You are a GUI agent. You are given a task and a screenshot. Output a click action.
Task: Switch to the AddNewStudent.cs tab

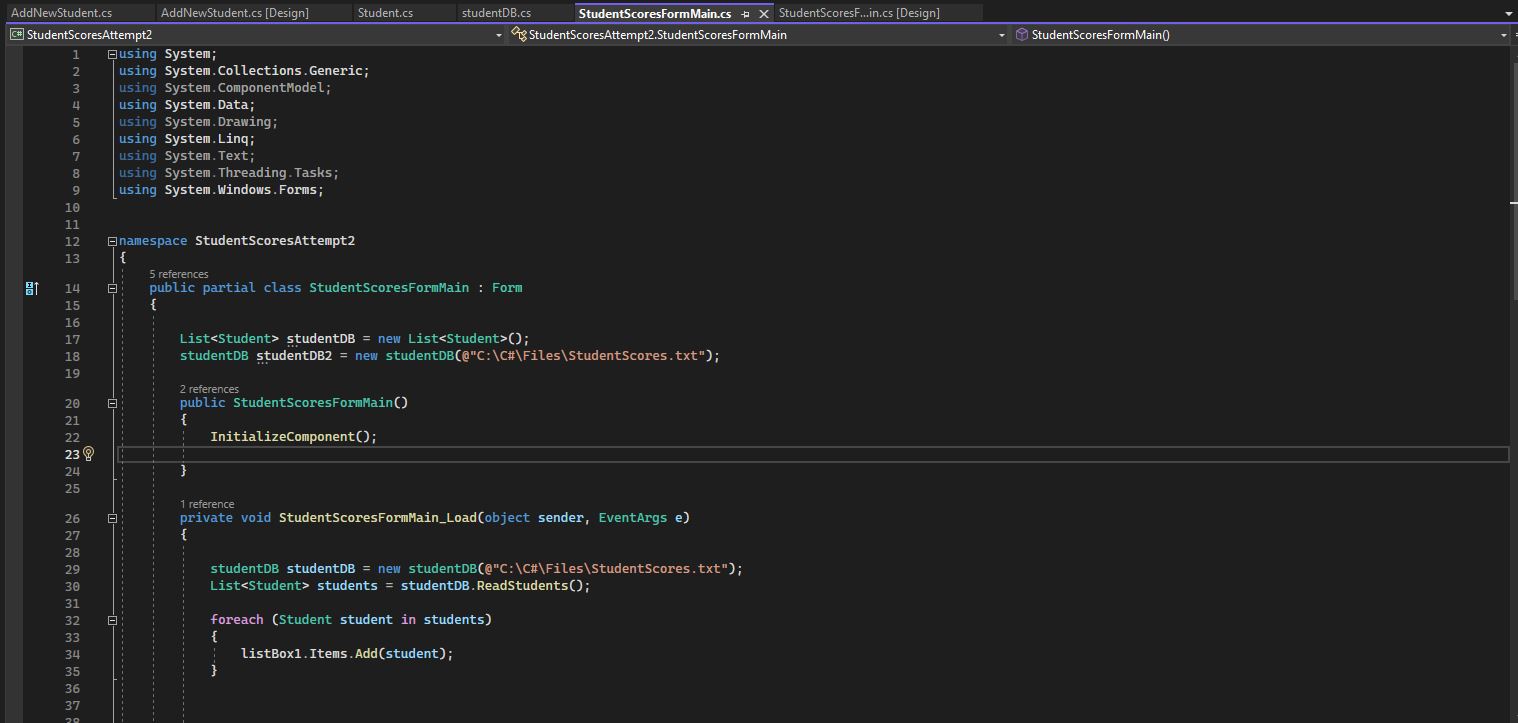pyautogui.click(x=61, y=13)
